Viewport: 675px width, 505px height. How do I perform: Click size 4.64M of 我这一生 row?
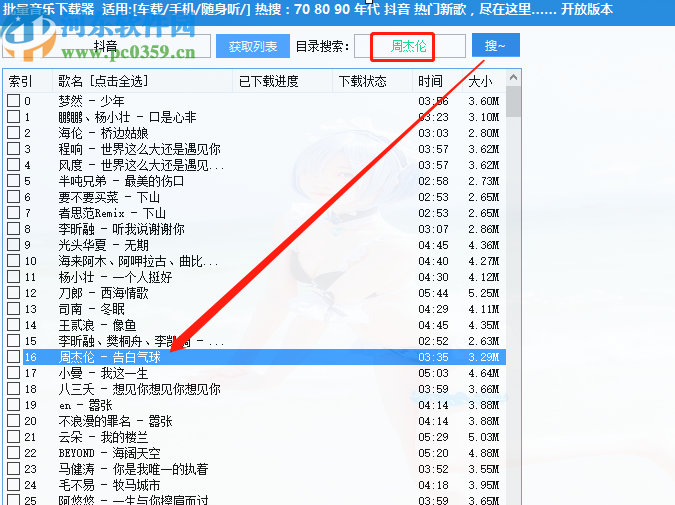[x=483, y=373]
